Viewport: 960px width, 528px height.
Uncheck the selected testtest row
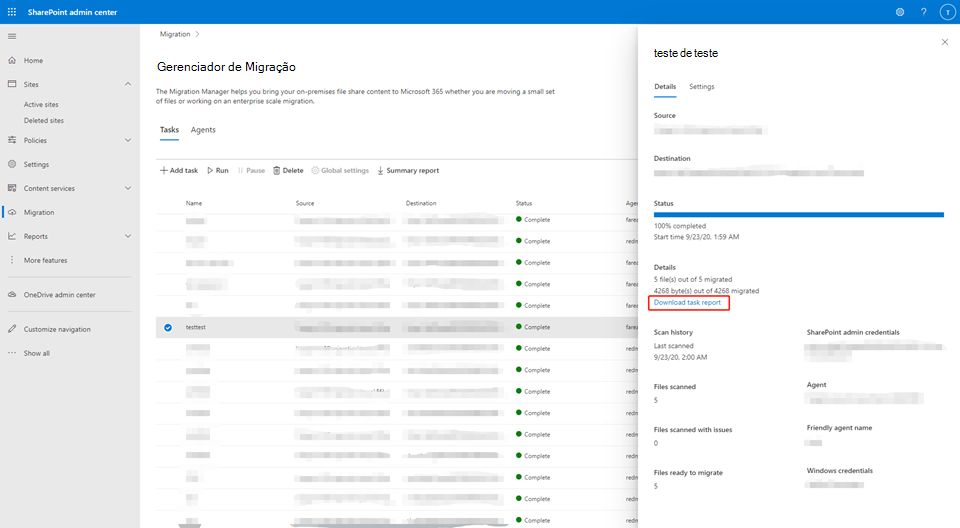(168, 327)
